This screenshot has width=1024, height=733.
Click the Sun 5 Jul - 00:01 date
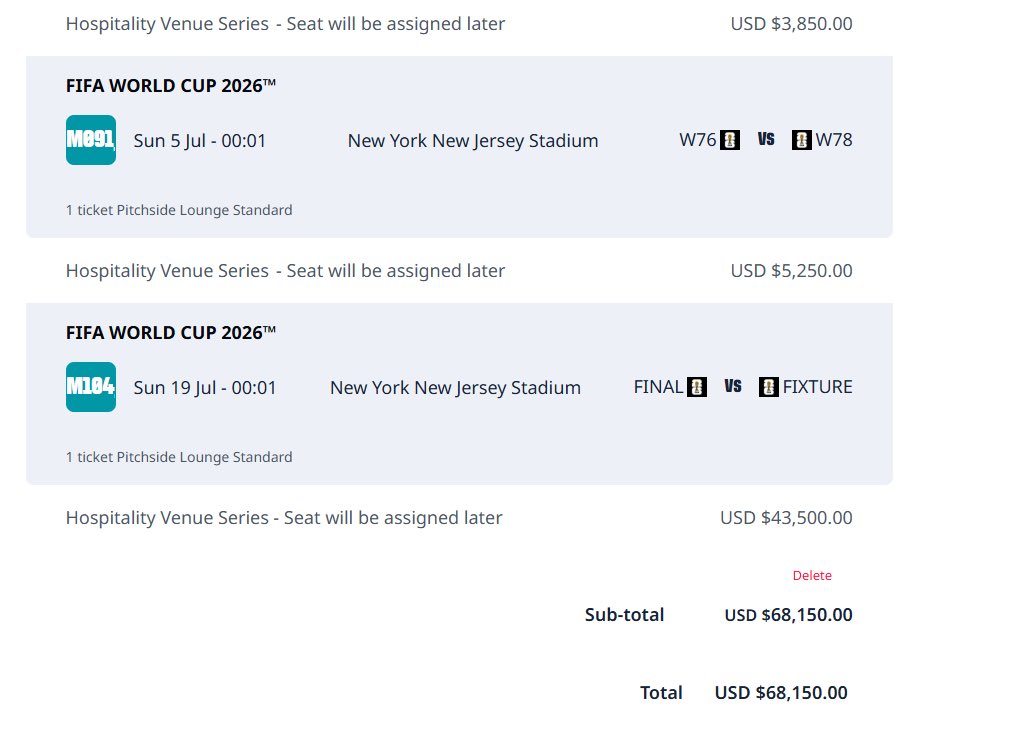click(x=200, y=141)
